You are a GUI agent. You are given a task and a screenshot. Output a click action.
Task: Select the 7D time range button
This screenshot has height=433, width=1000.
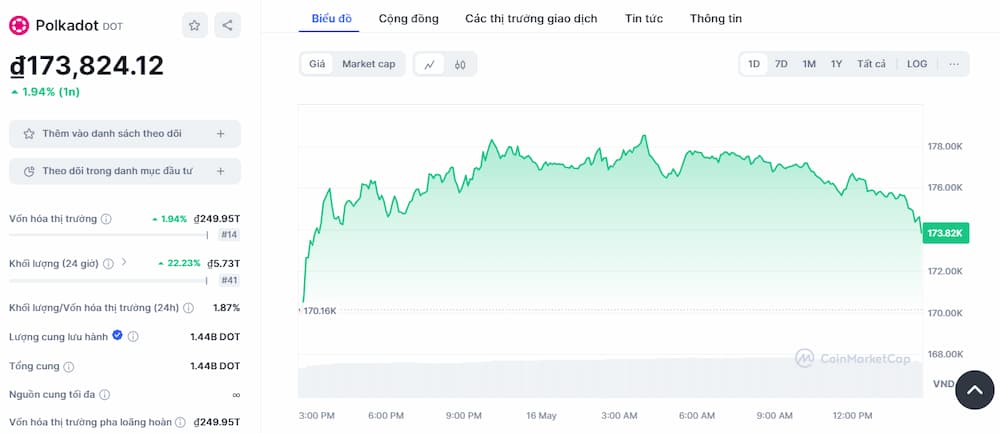click(x=781, y=64)
